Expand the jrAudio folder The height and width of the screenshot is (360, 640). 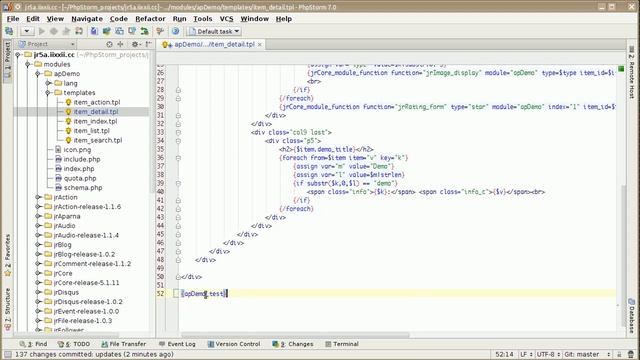point(38,226)
